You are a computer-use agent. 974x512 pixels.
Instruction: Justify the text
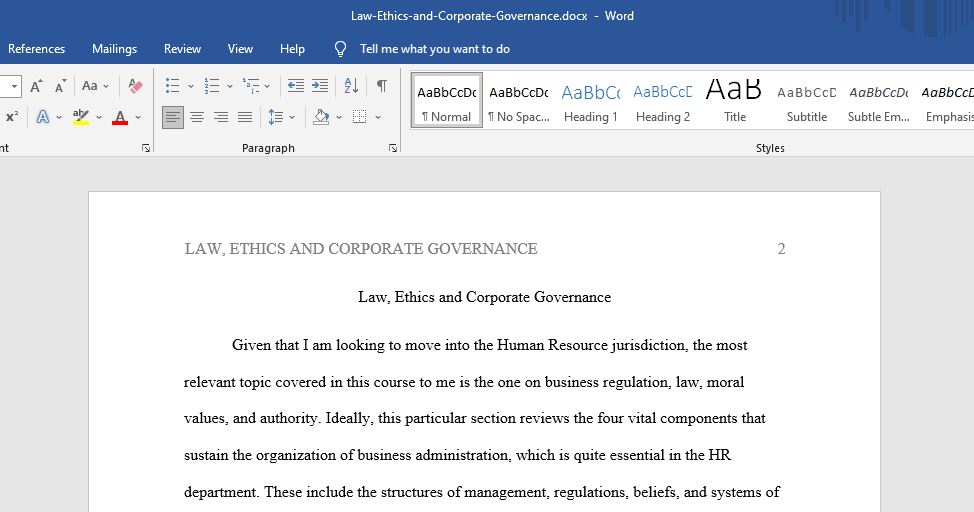(245, 117)
